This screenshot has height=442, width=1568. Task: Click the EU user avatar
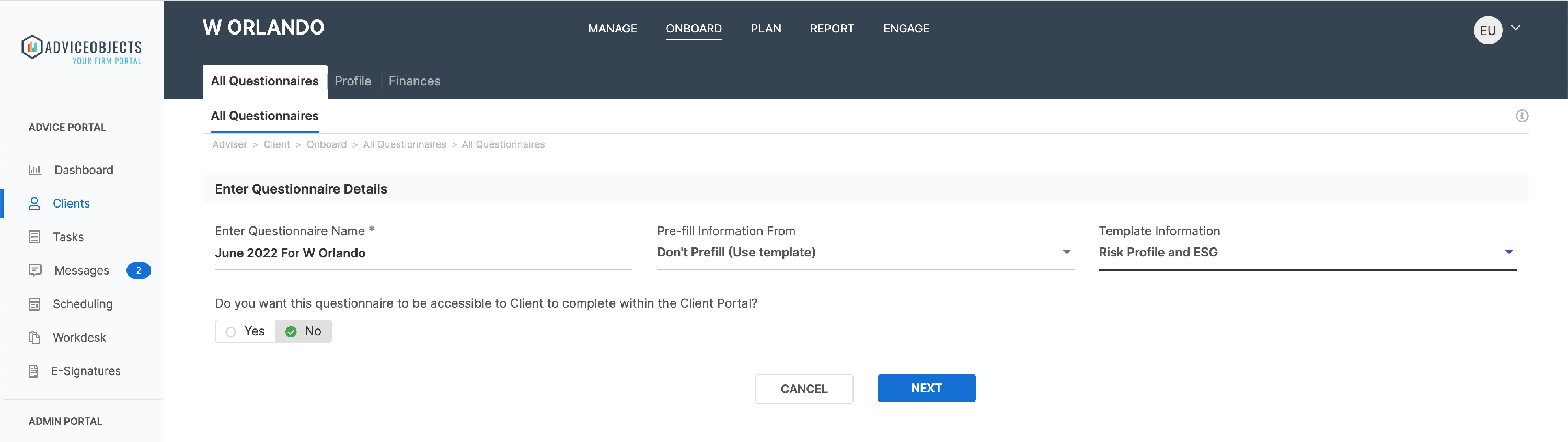1488,30
